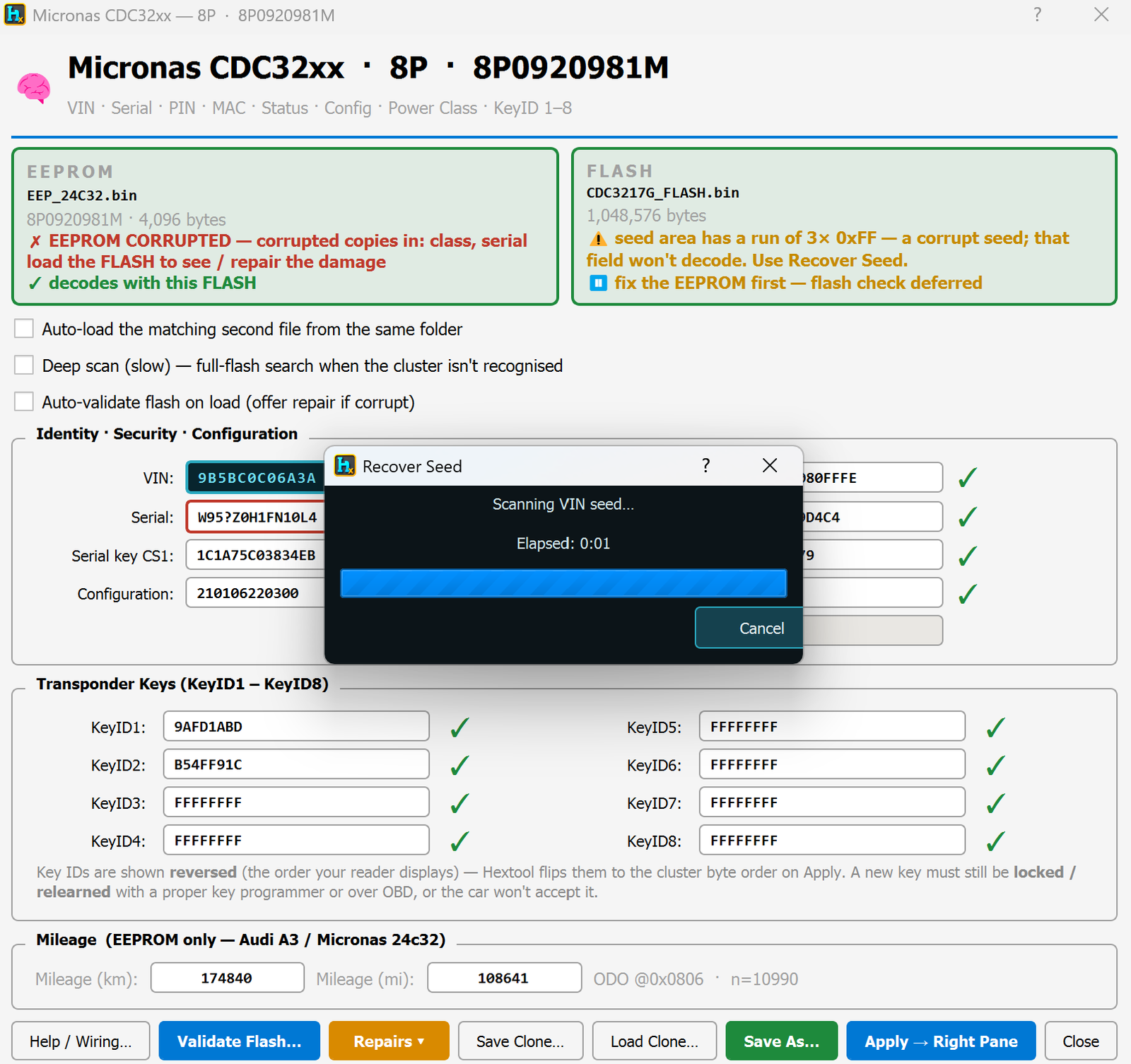Click the KeyID7 input field
1131x1064 pixels.
coord(832,802)
